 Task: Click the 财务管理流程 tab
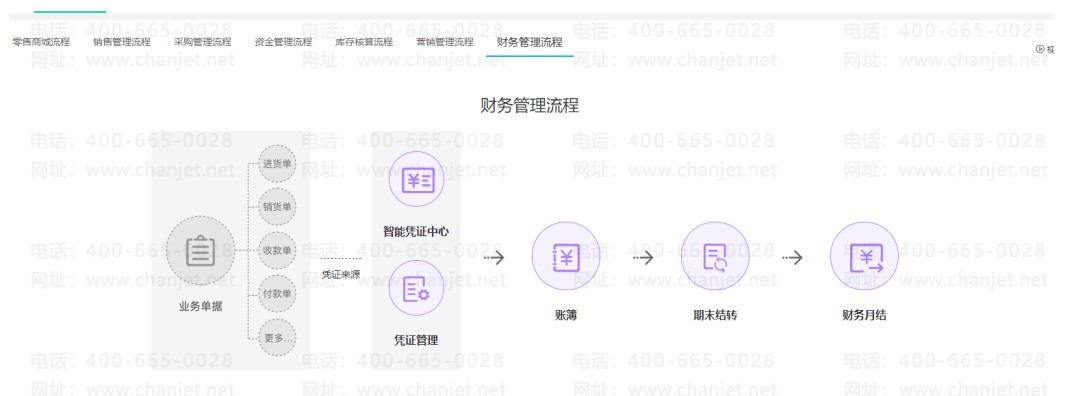click(529, 42)
